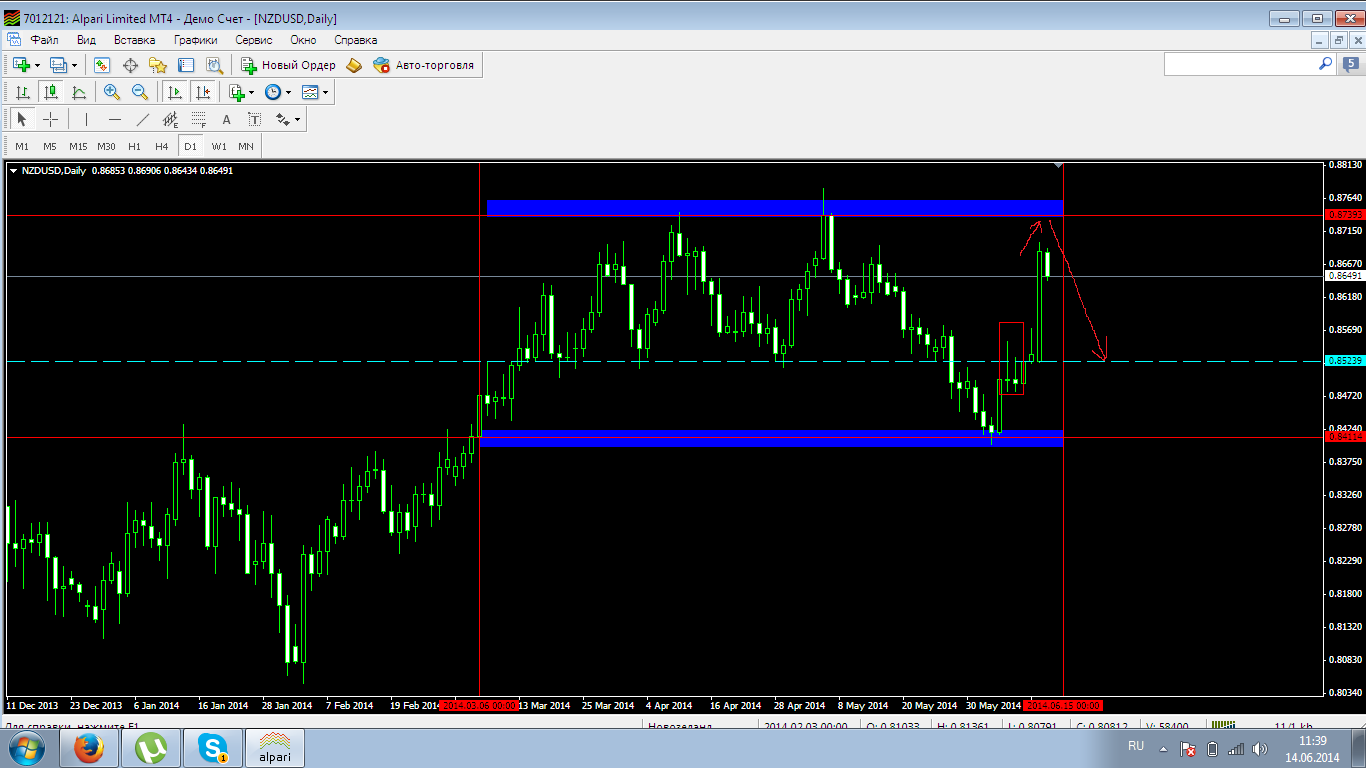The width and height of the screenshot is (1366, 768).
Task: Expand the Indicators list dropdown arrow
Action: tap(252, 92)
